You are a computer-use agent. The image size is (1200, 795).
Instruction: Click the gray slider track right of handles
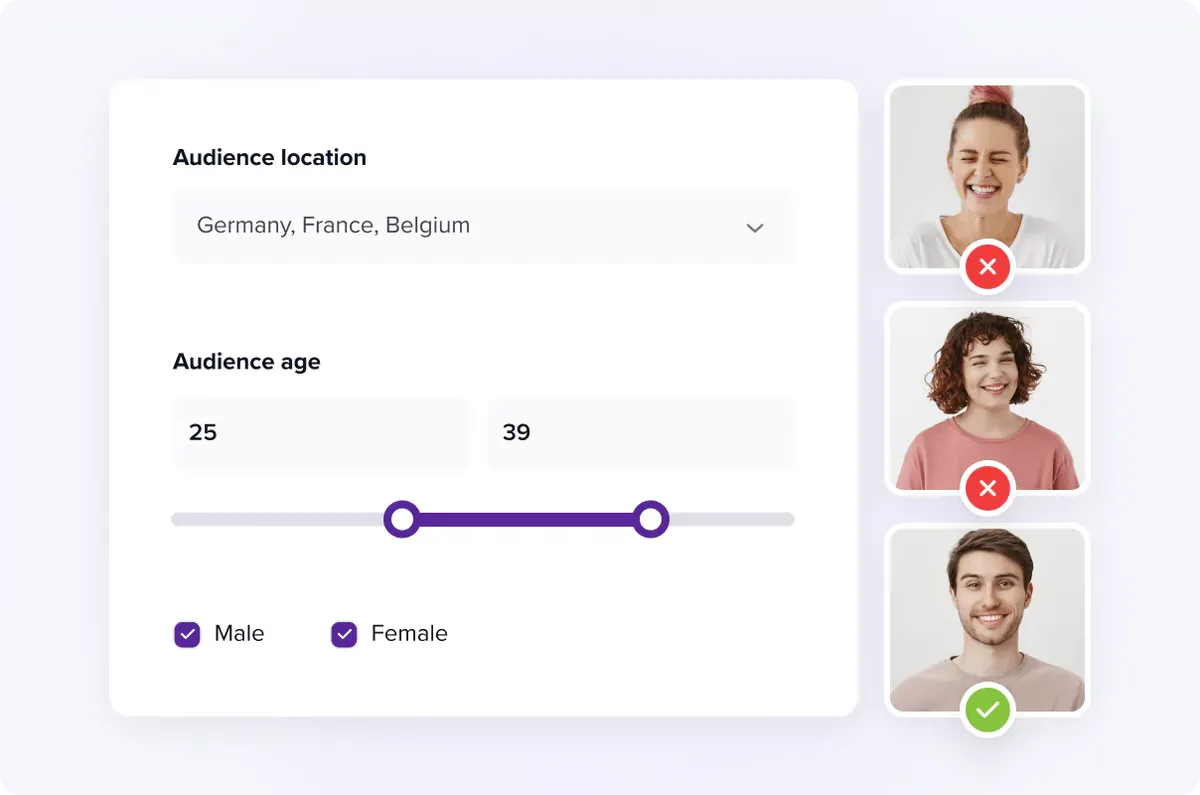pyautogui.click(x=732, y=519)
